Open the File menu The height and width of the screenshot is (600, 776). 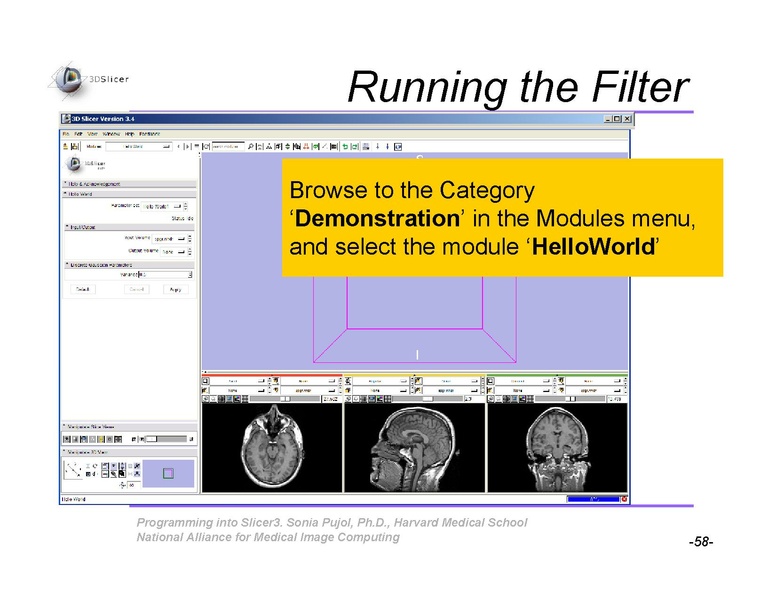[66, 134]
